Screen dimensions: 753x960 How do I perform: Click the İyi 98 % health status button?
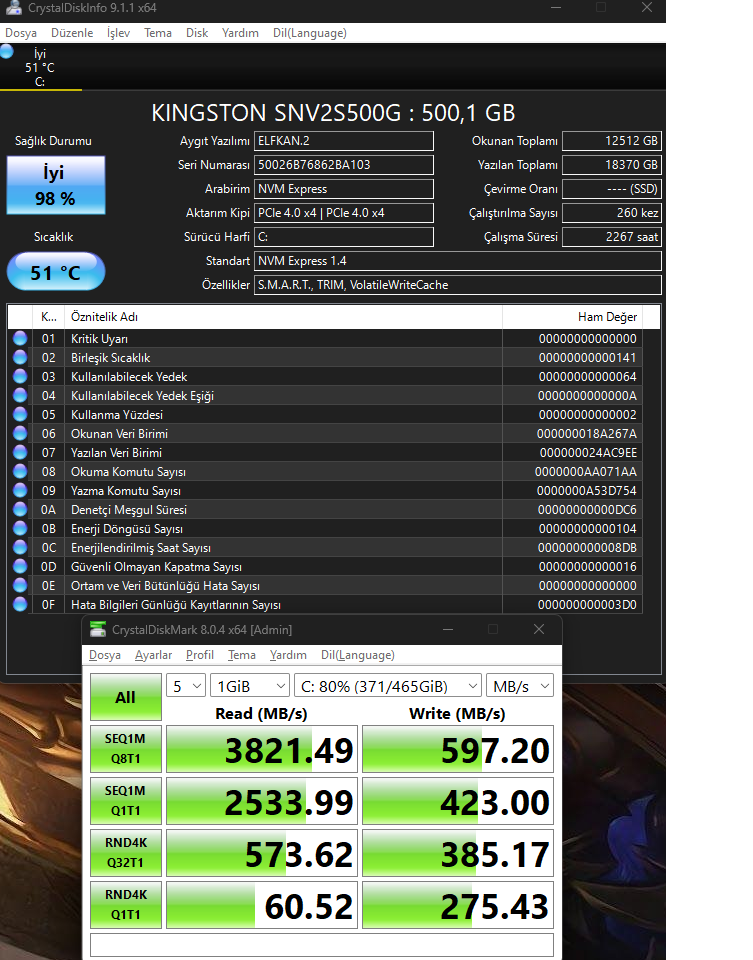click(56, 186)
